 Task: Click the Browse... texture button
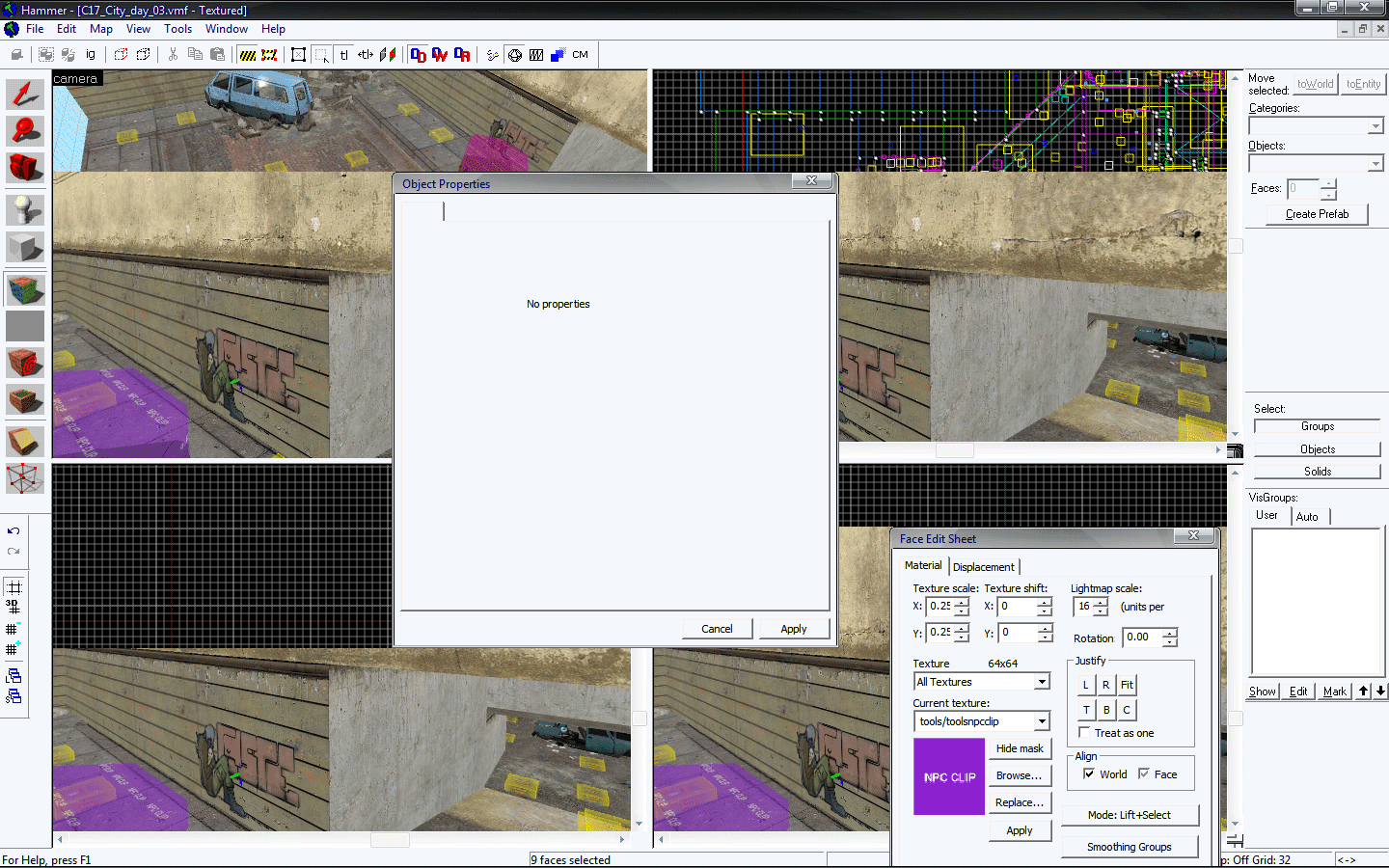pos(1020,775)
